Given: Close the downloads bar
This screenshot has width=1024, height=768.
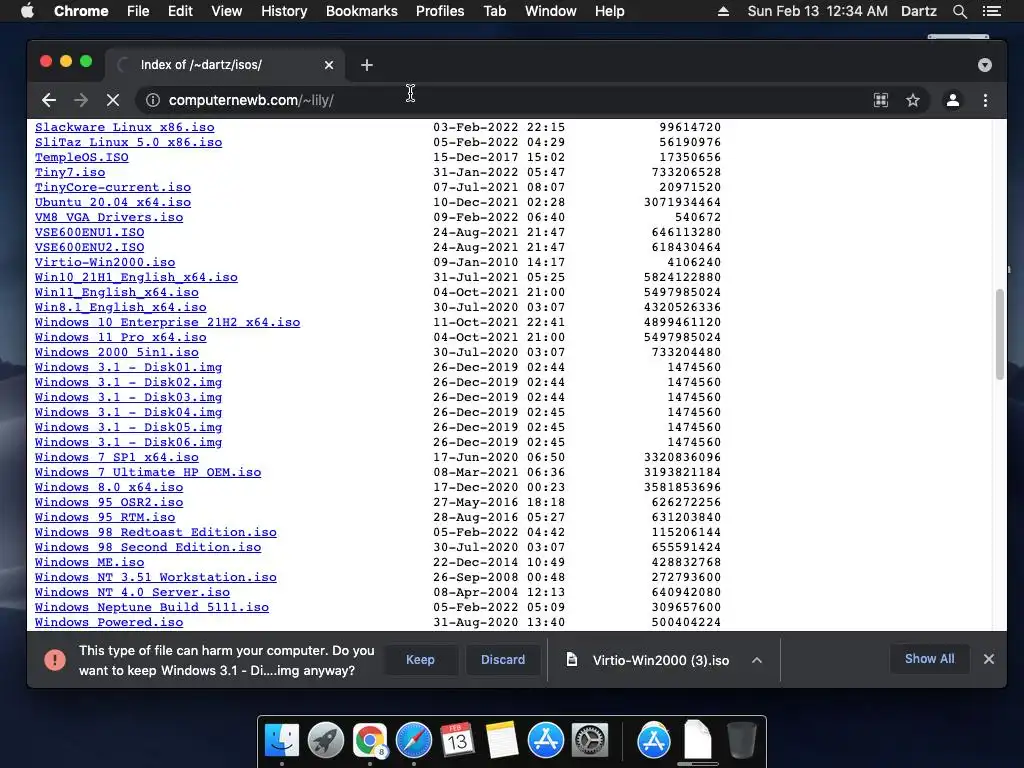Looking at the screenshot, I should [x=989, y=659].
